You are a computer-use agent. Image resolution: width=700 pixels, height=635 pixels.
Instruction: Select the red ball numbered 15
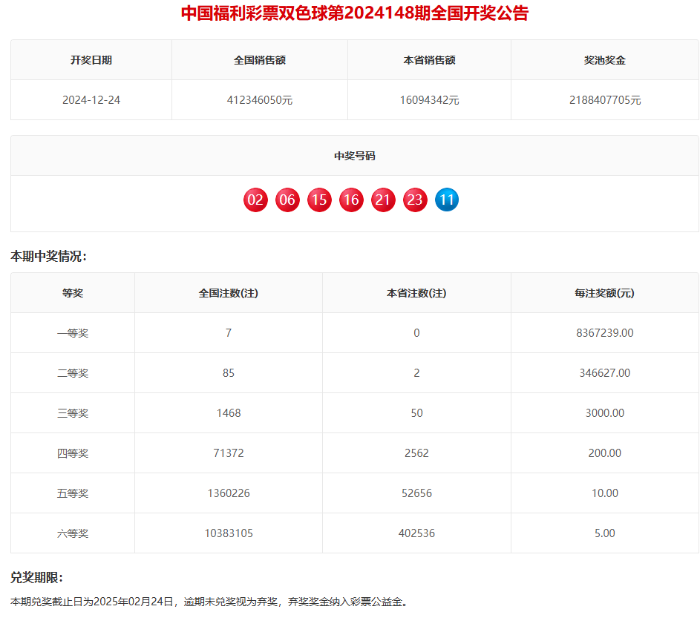coord(319,200)
